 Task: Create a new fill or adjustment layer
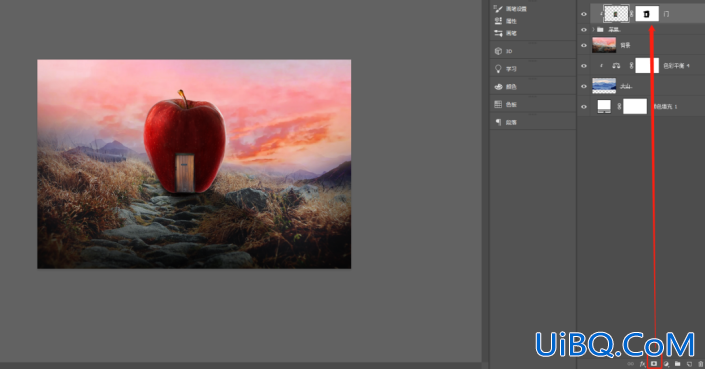(x=666, y=364)
